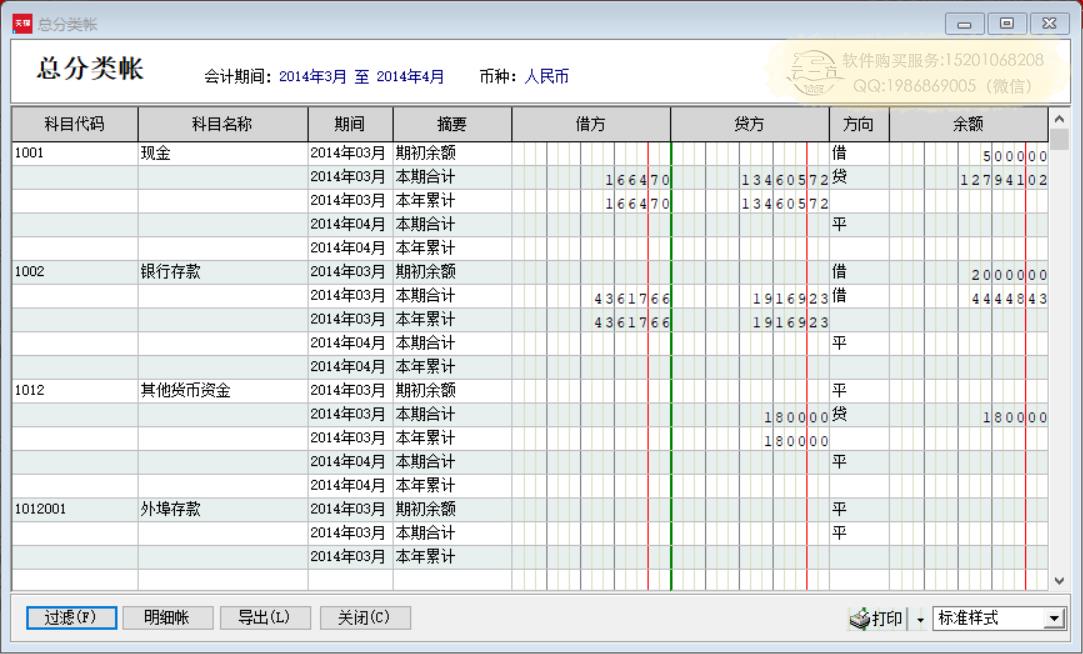
Task: Click the 借方 debit column header
Action: 591,124
